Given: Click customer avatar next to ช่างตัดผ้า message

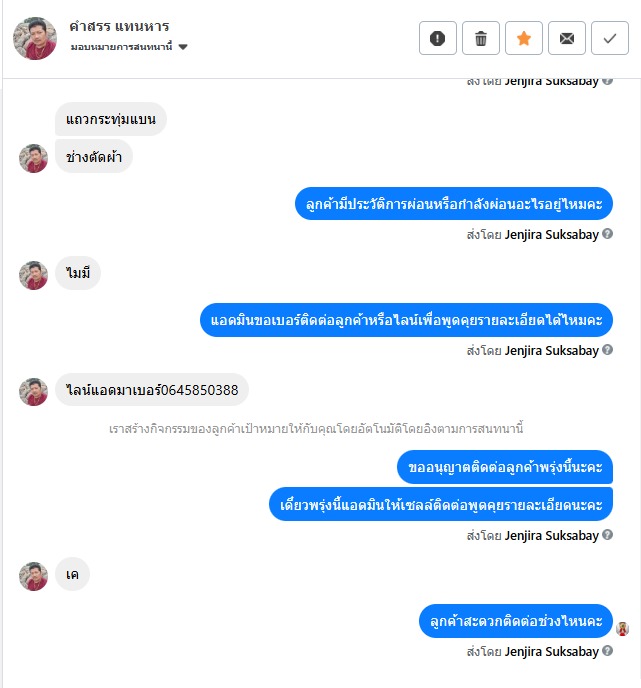Looking at the screenshot, I should (x=33, y=158).
